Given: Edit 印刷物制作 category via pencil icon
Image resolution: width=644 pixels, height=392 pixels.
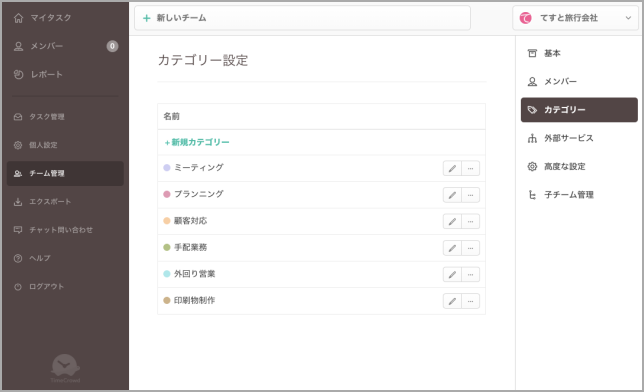Looking at the screenshot, I should (452, 301).
